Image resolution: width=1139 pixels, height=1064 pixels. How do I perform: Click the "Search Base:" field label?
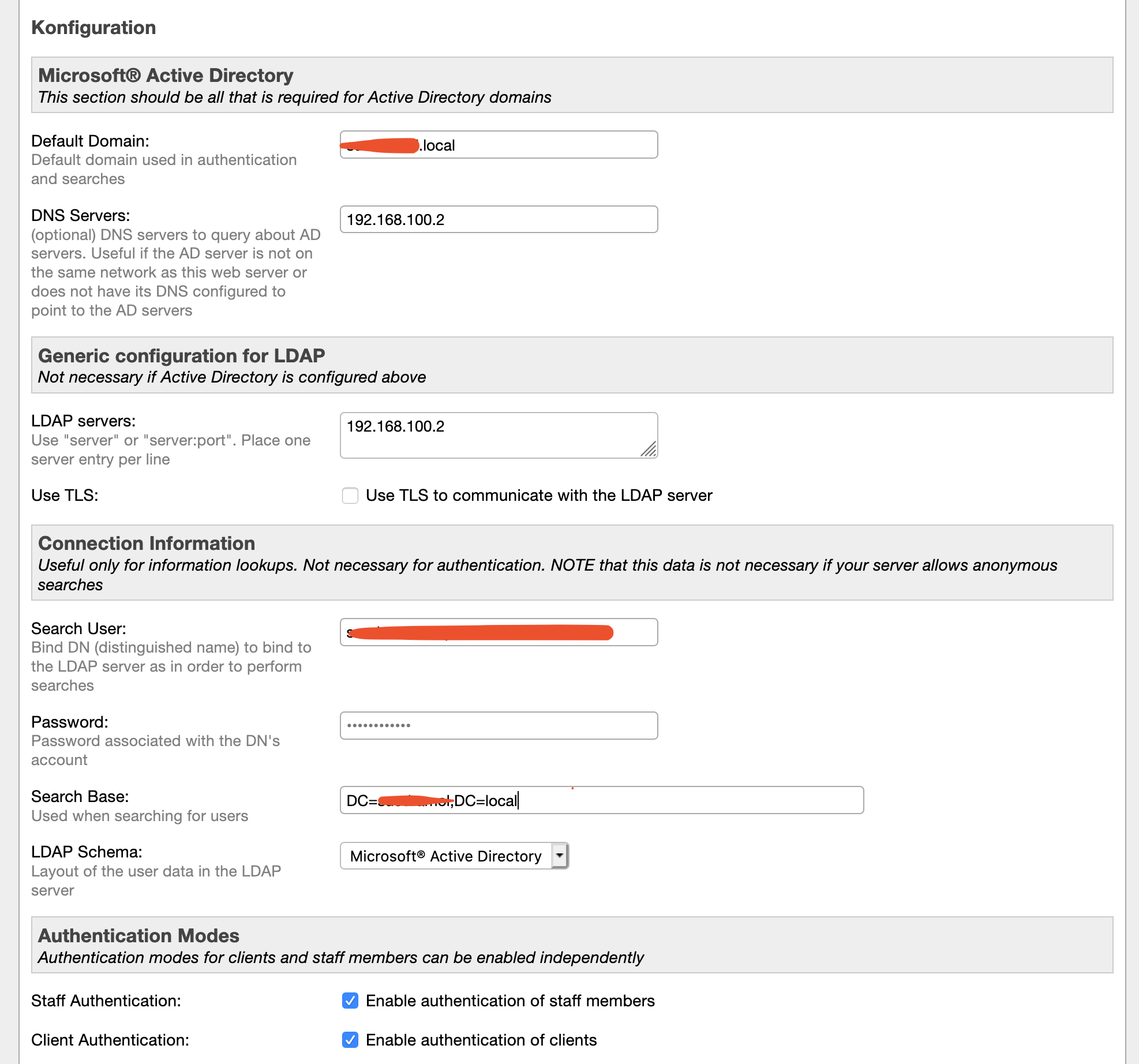(x=80, y=797)
